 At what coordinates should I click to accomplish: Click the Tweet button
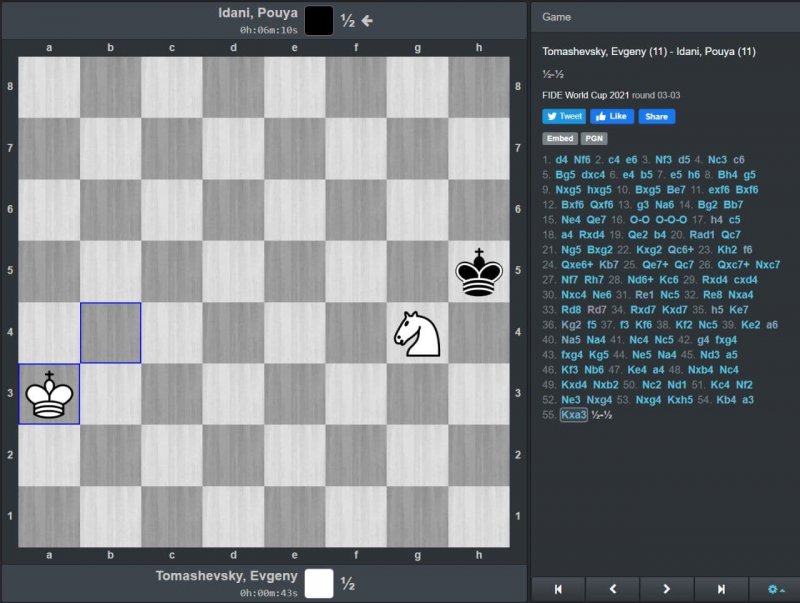[564, 116]
